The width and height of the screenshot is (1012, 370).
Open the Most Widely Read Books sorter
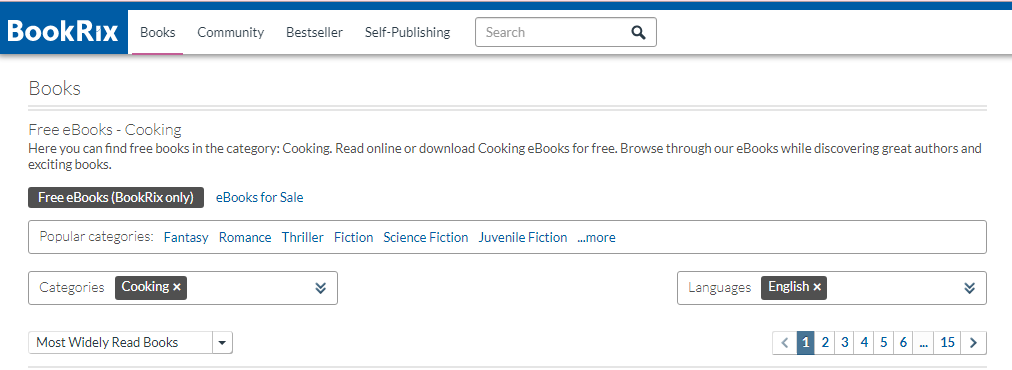click(130, 343)
